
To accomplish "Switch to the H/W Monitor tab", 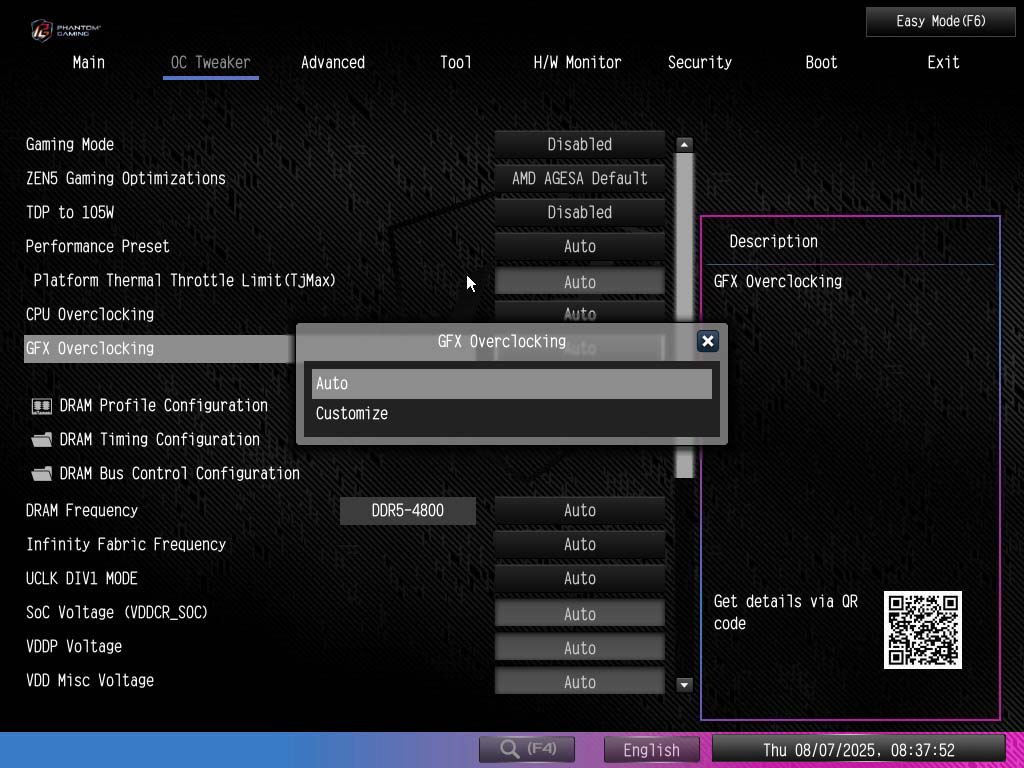I will tap(577, 62).
